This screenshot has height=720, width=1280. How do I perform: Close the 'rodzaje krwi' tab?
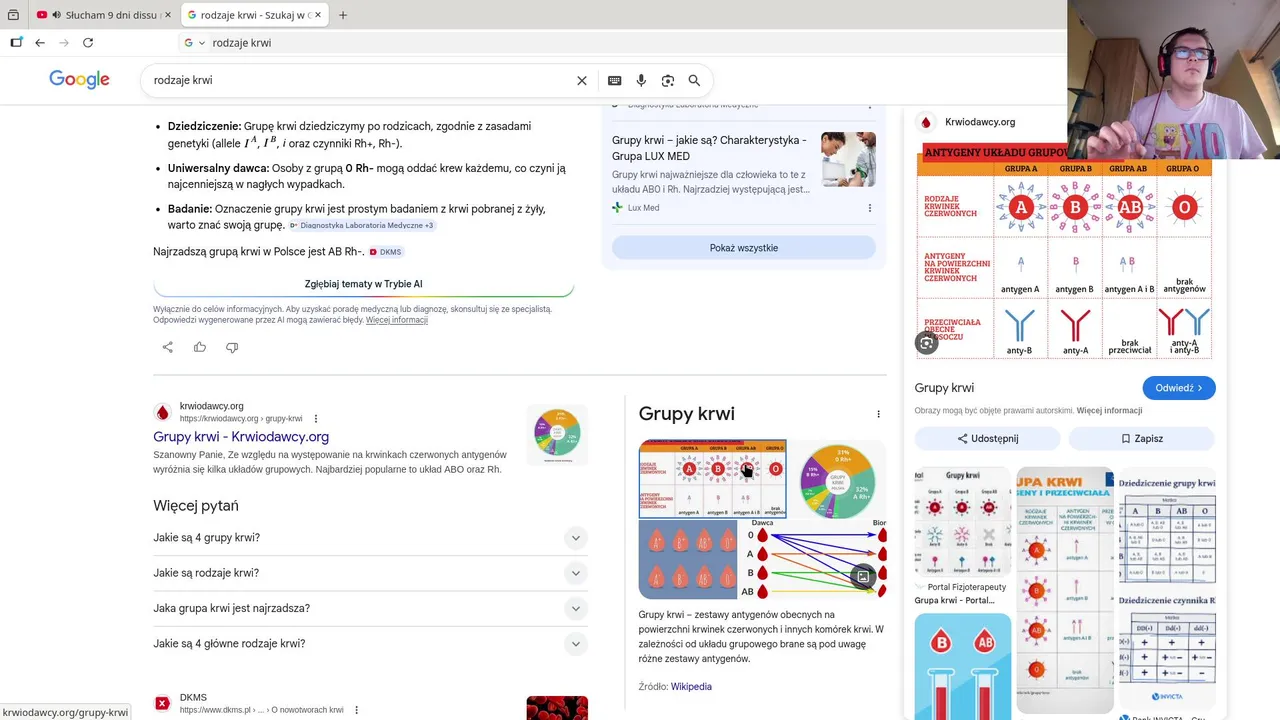click(319, 15)
